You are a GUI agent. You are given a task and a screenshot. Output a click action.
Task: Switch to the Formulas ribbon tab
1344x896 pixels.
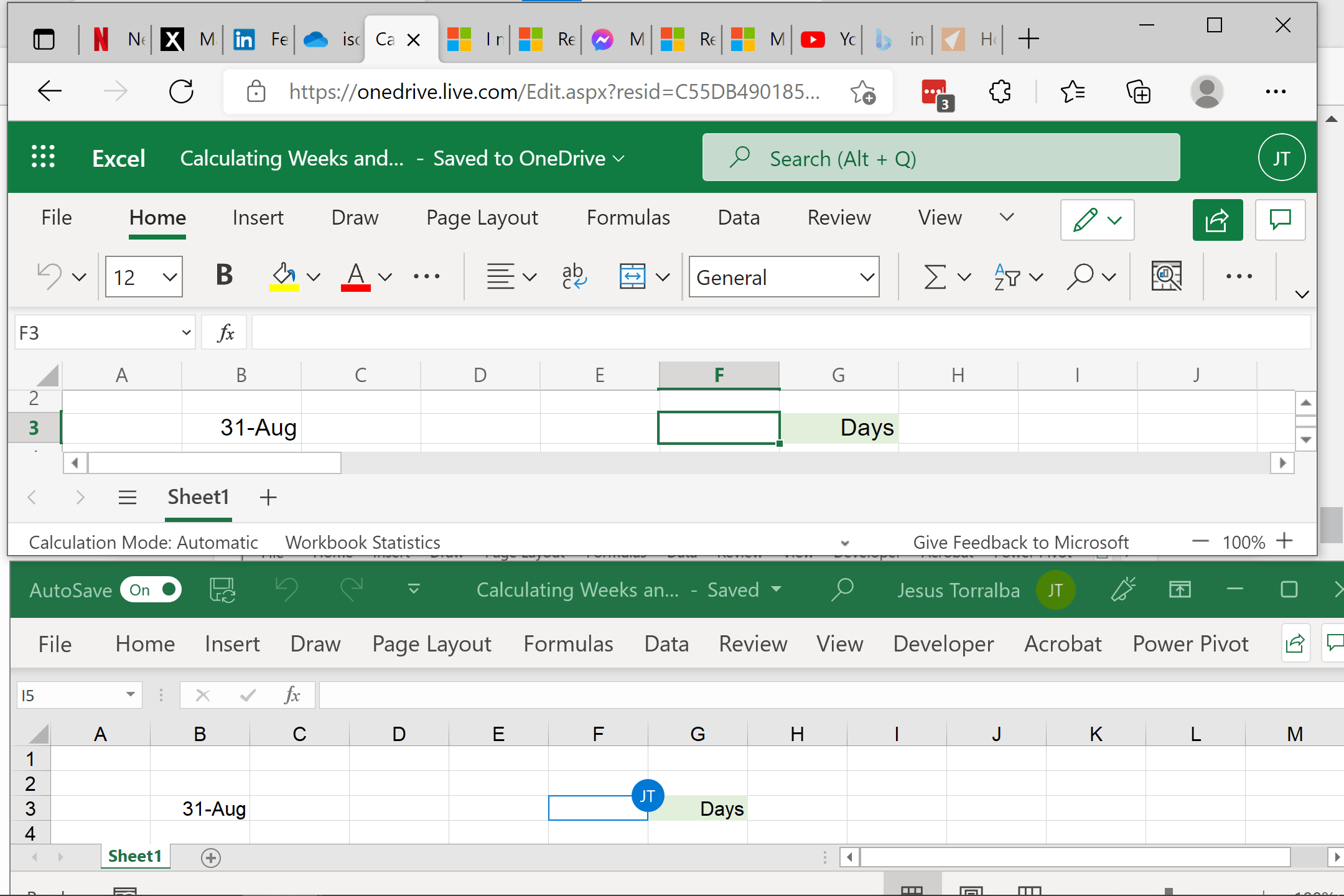coord(628,218)
